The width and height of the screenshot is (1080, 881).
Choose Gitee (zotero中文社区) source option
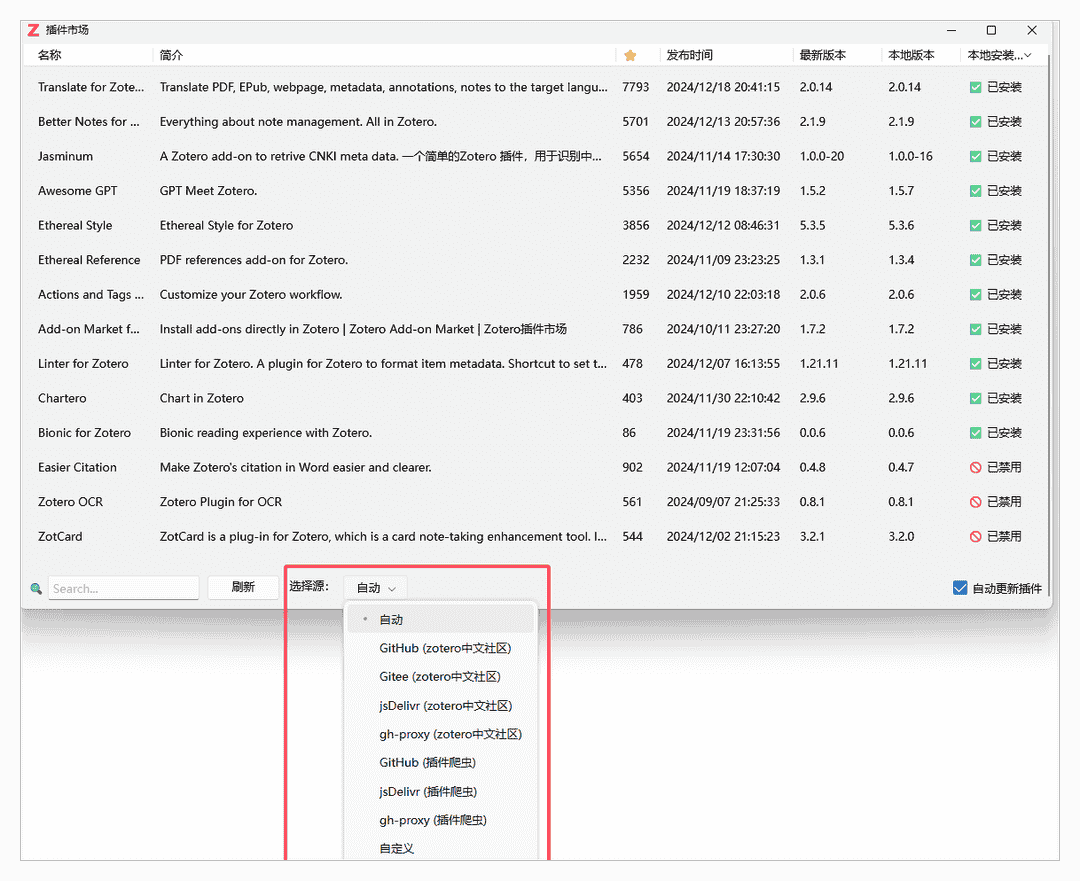[x=439, y=677]
